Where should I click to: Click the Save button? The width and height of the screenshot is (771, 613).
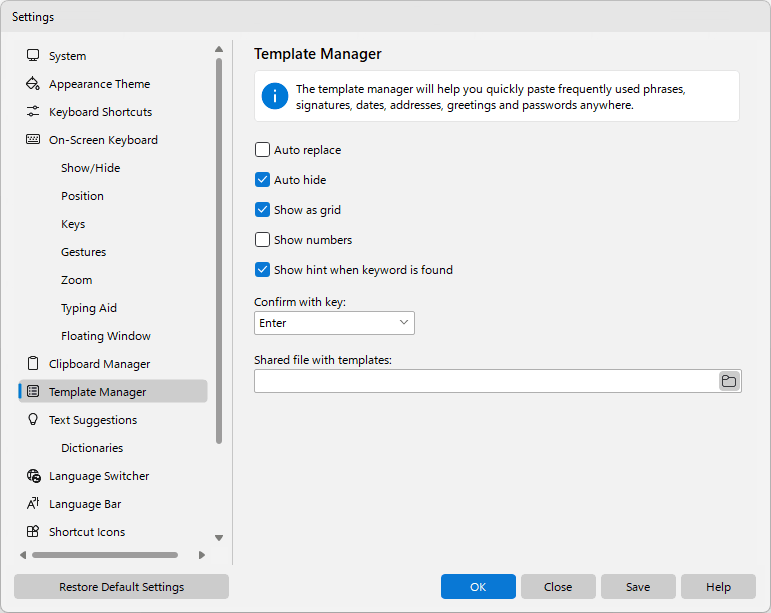[x=638, y=586]
